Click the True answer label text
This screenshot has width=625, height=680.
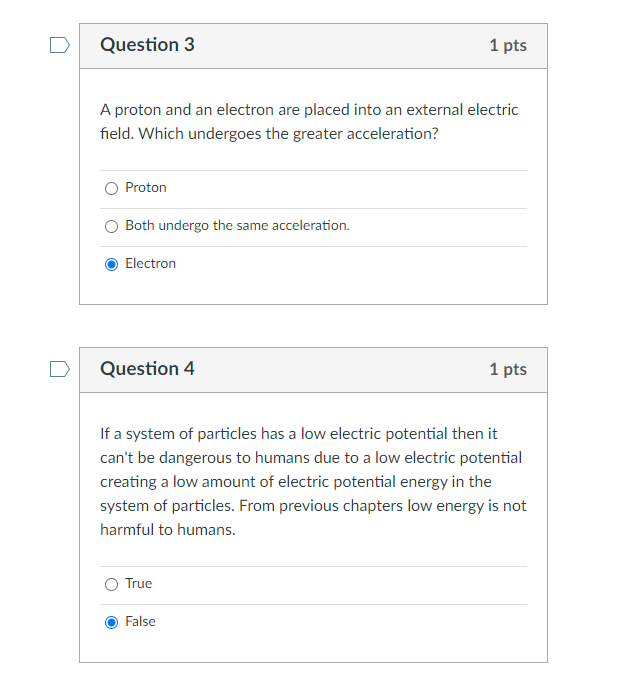click(138, 583)
